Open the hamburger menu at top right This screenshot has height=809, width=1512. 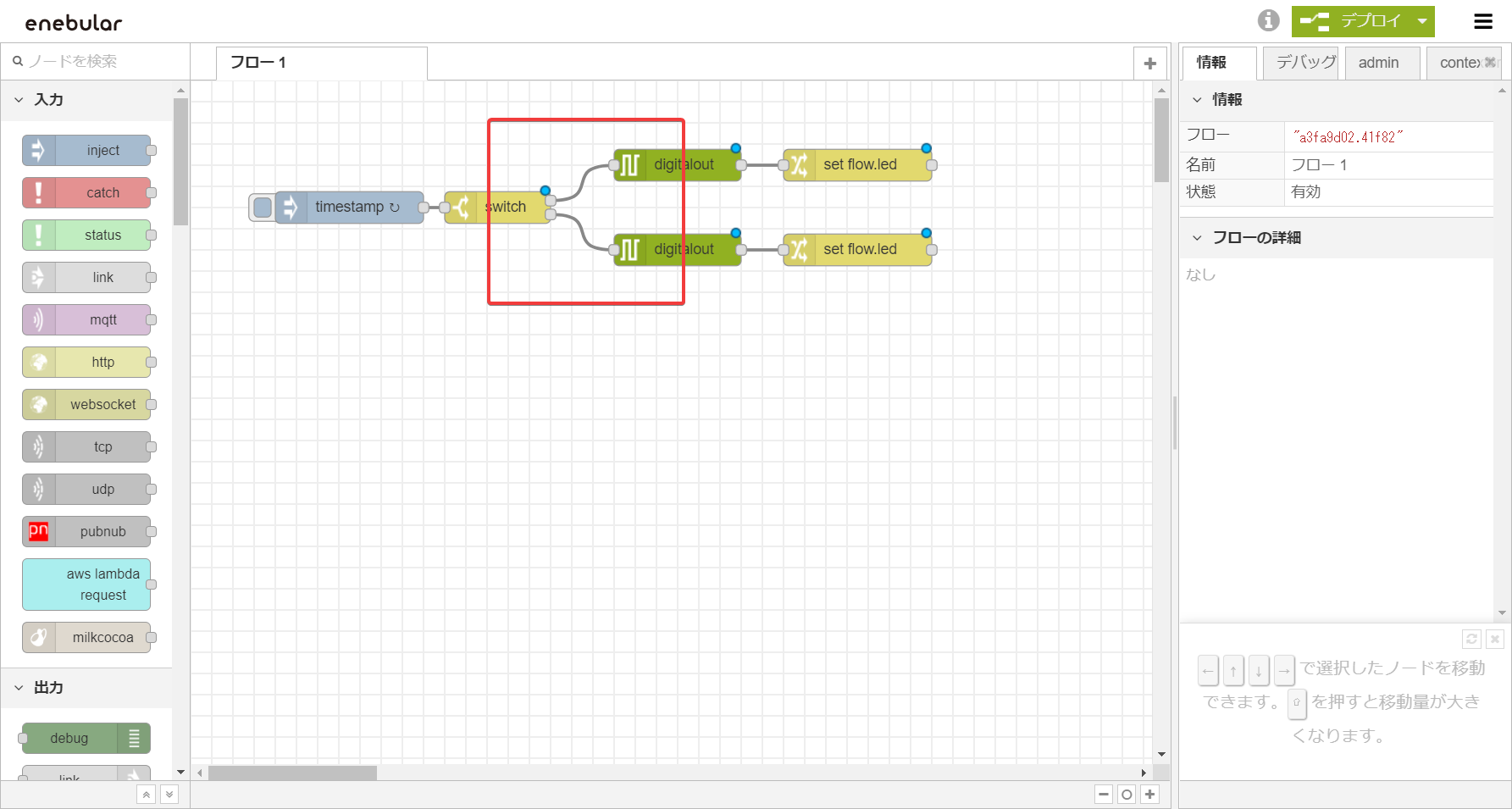click(1483, 21)
